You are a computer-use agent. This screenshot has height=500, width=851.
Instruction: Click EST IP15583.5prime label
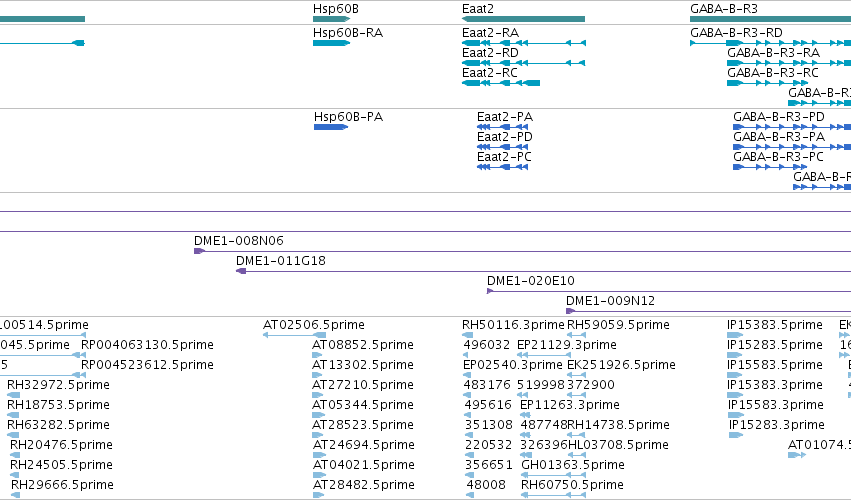click(x=775, y=365)
